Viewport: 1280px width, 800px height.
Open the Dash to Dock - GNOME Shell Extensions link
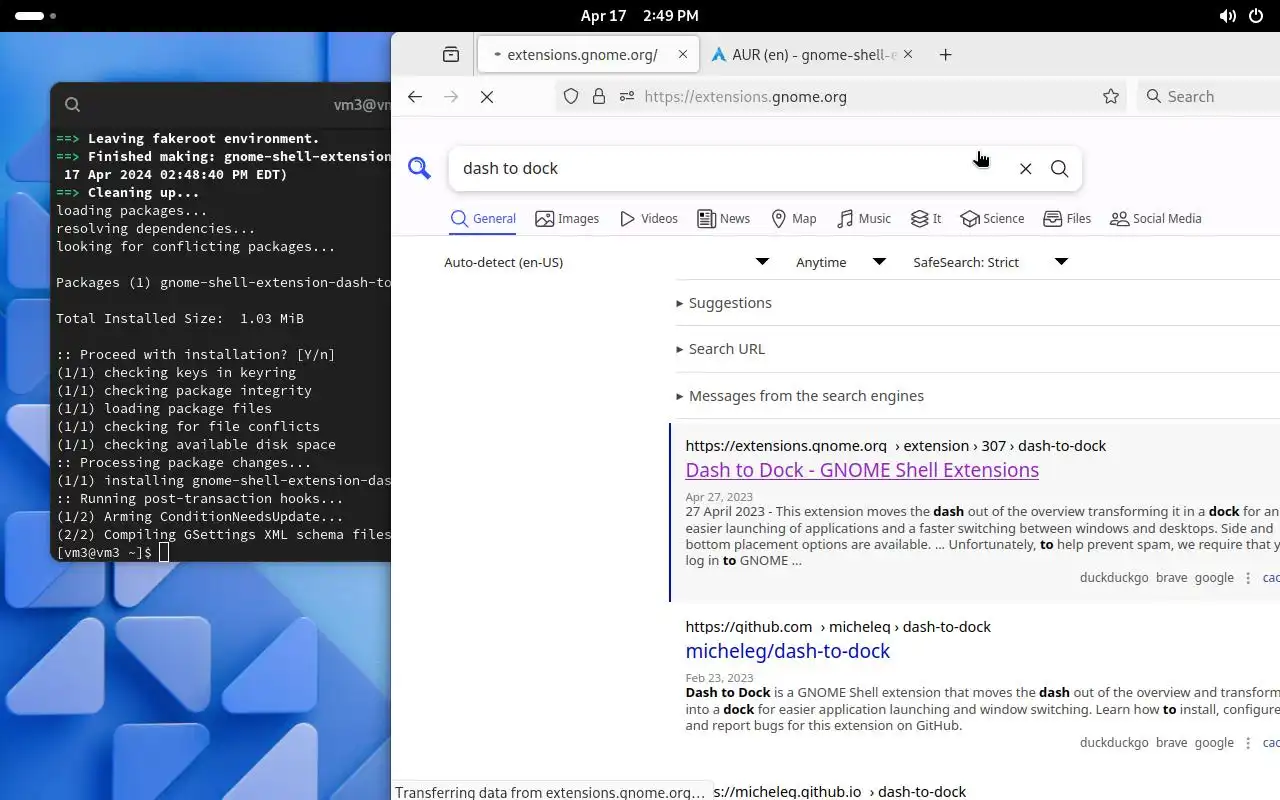tap(862, 470)
